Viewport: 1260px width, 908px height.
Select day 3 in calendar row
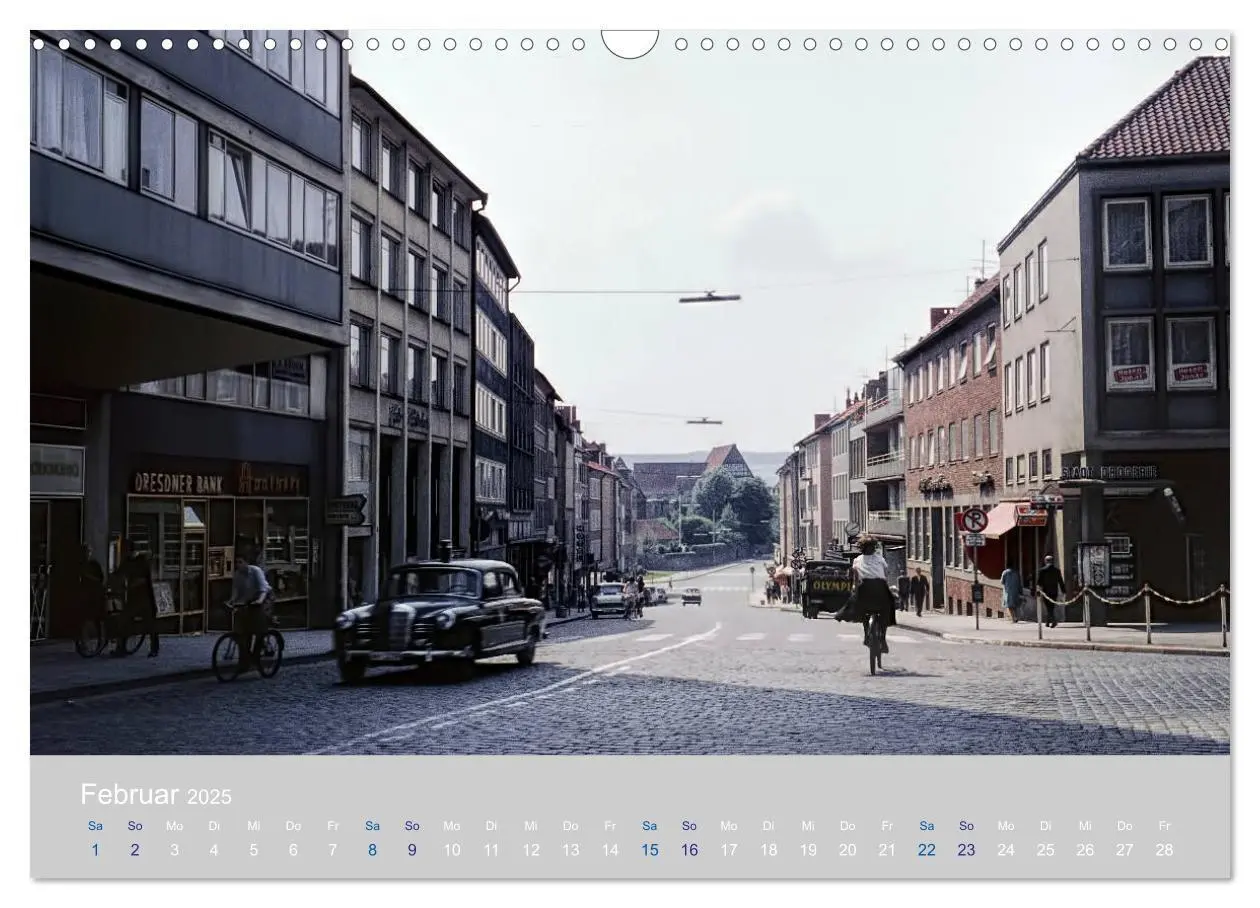point(174,850)
